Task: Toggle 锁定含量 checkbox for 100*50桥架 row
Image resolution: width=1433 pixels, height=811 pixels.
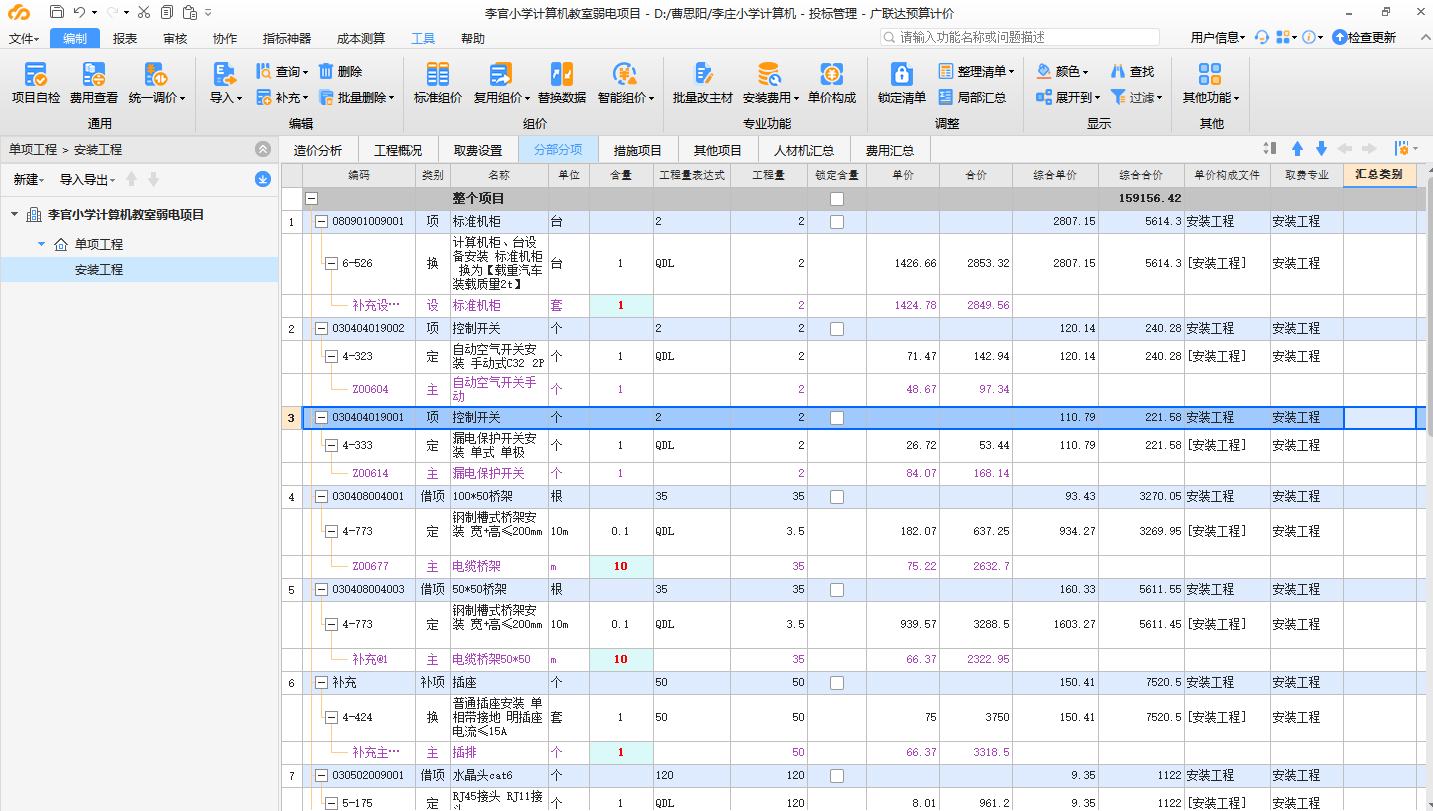Action: (x=837, y=497)
